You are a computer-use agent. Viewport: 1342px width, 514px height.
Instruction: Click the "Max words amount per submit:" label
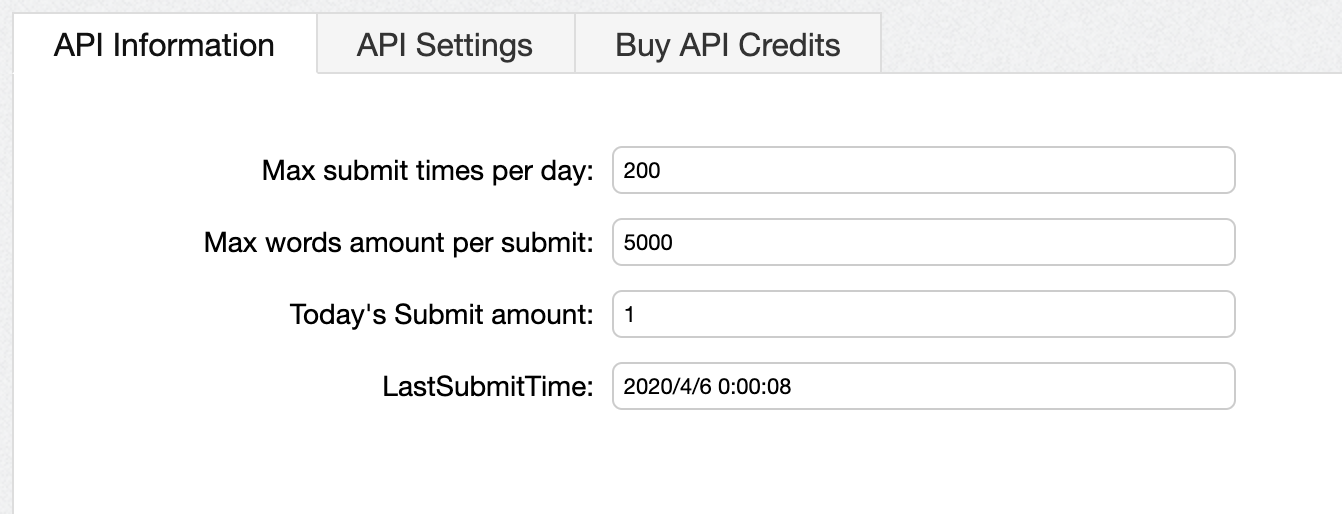coord(399,242)
